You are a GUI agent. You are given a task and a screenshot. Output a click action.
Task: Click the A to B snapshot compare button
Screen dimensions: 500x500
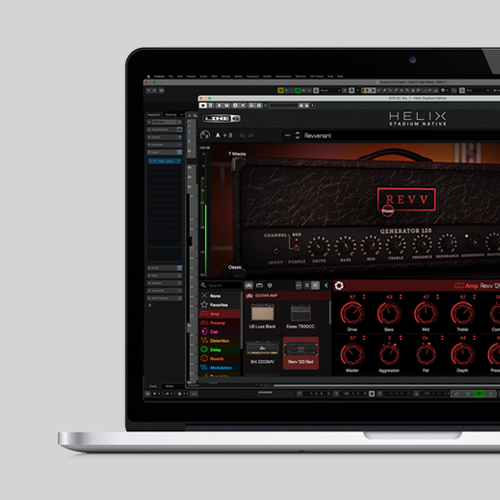point(224,135)
